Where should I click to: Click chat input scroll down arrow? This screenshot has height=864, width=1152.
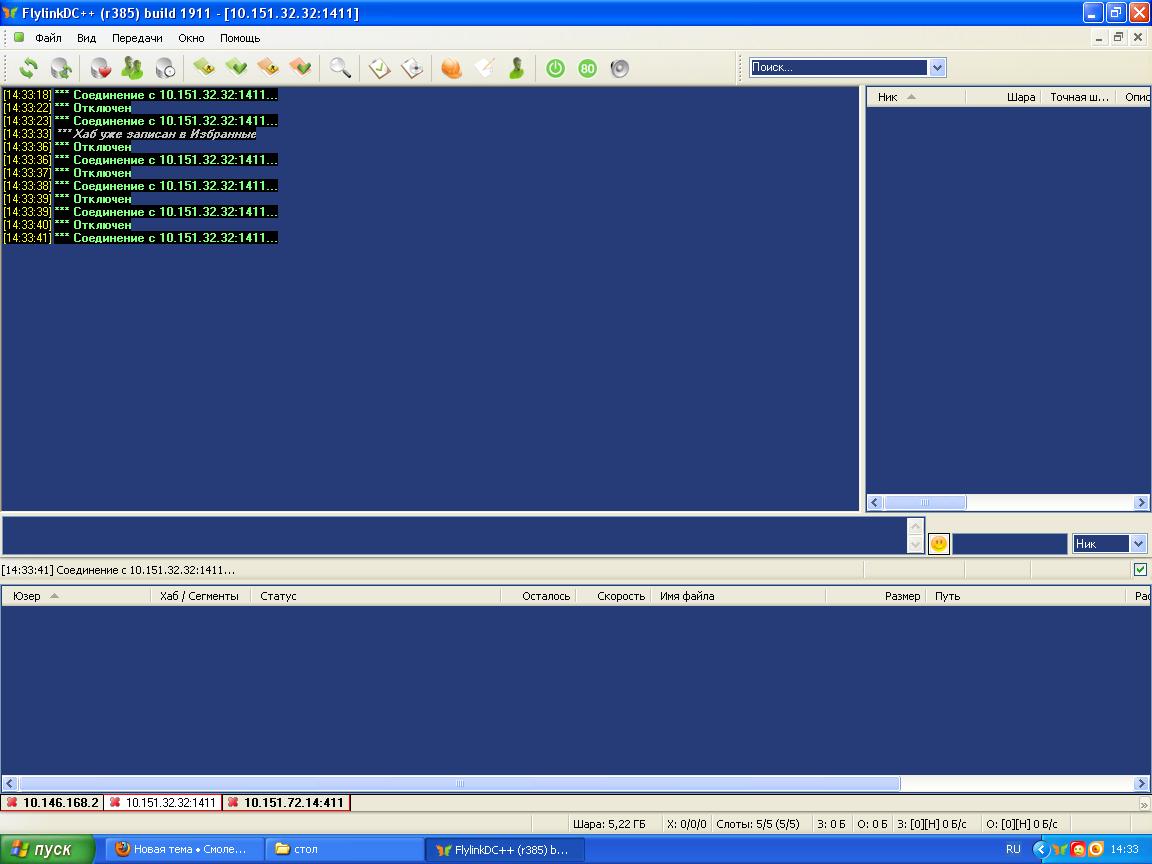[x=915, y=544]
